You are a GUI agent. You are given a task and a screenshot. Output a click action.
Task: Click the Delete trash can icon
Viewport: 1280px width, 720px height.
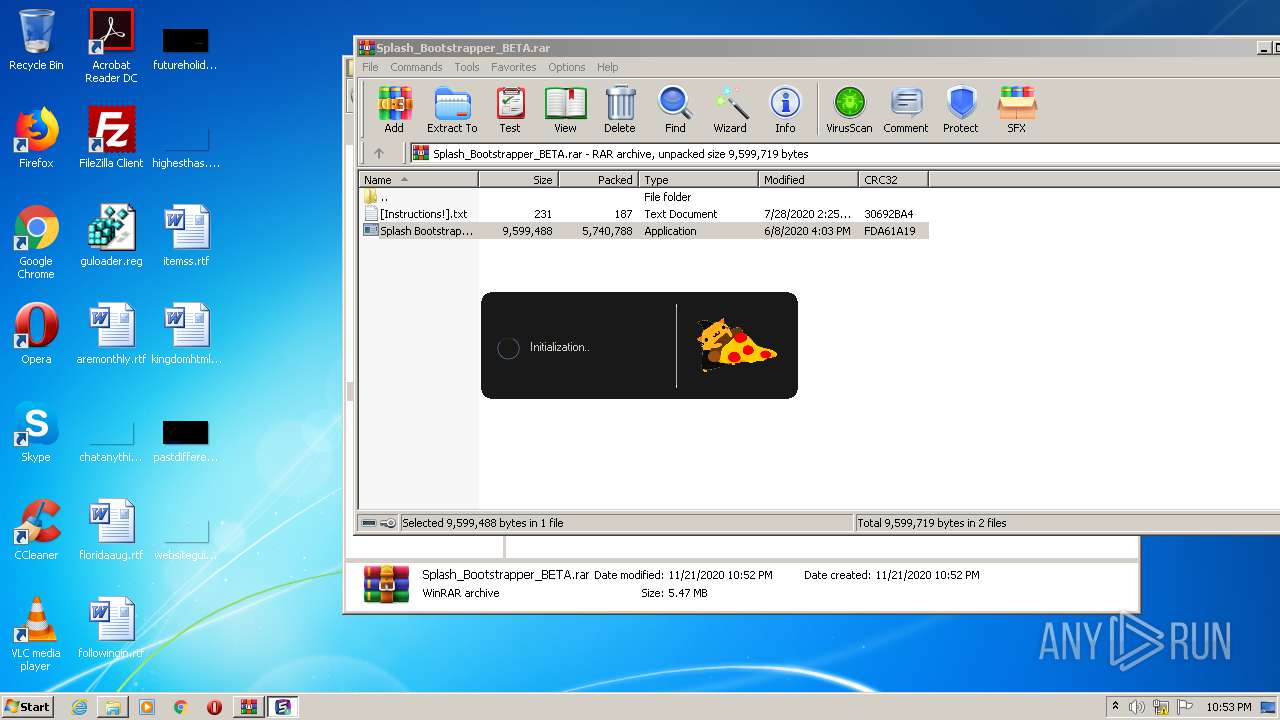tap(620, 110)
